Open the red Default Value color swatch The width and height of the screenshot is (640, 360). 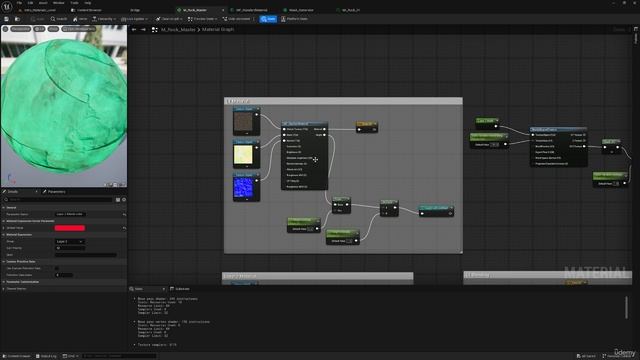coord(70,228)
